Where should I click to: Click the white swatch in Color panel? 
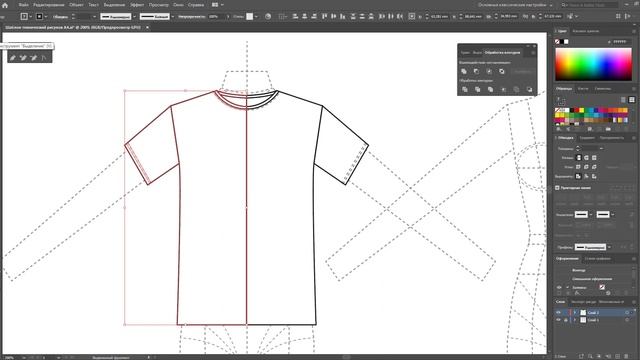[x=566, y=42]
